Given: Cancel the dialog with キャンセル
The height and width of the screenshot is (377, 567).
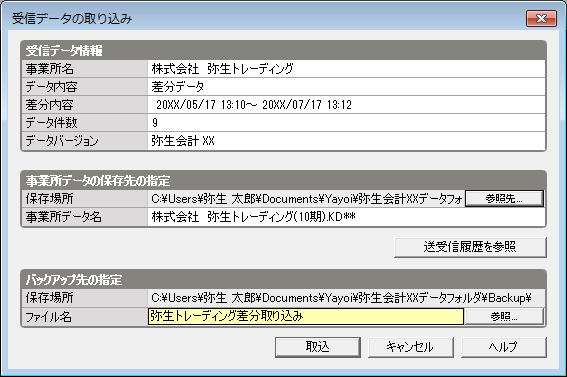Looking at the screenshot, I should pos(410,347).
